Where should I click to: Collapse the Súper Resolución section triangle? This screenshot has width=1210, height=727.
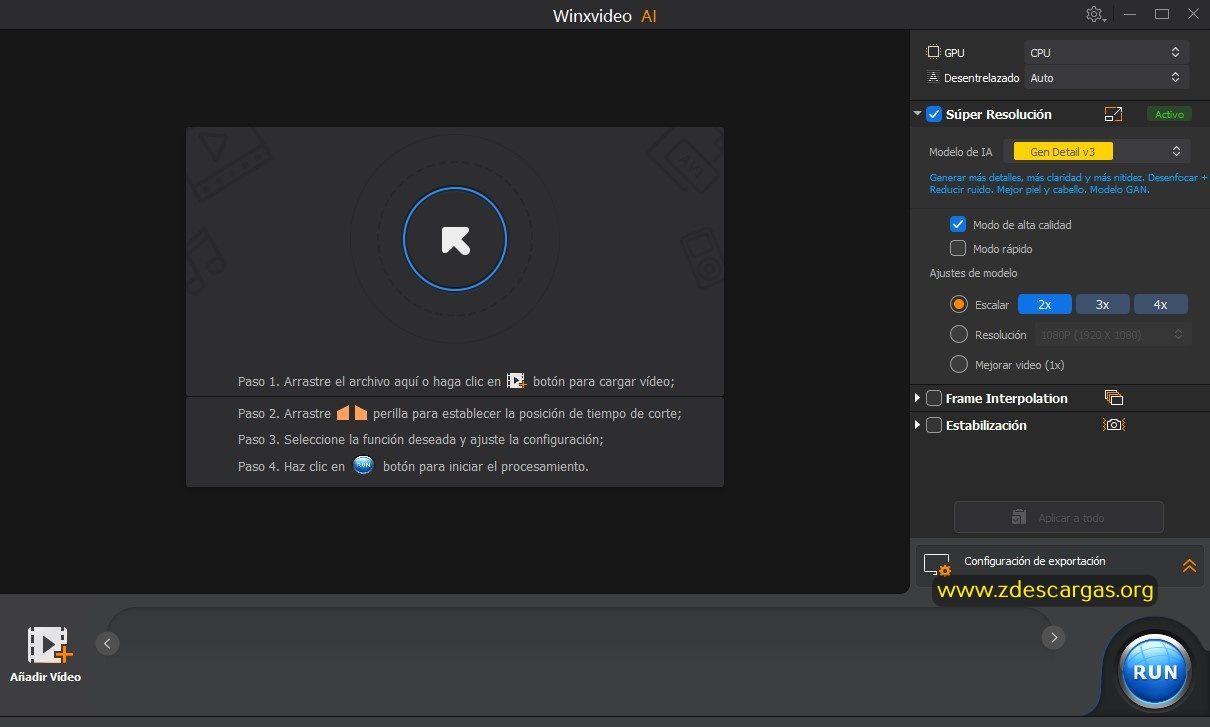917,114
